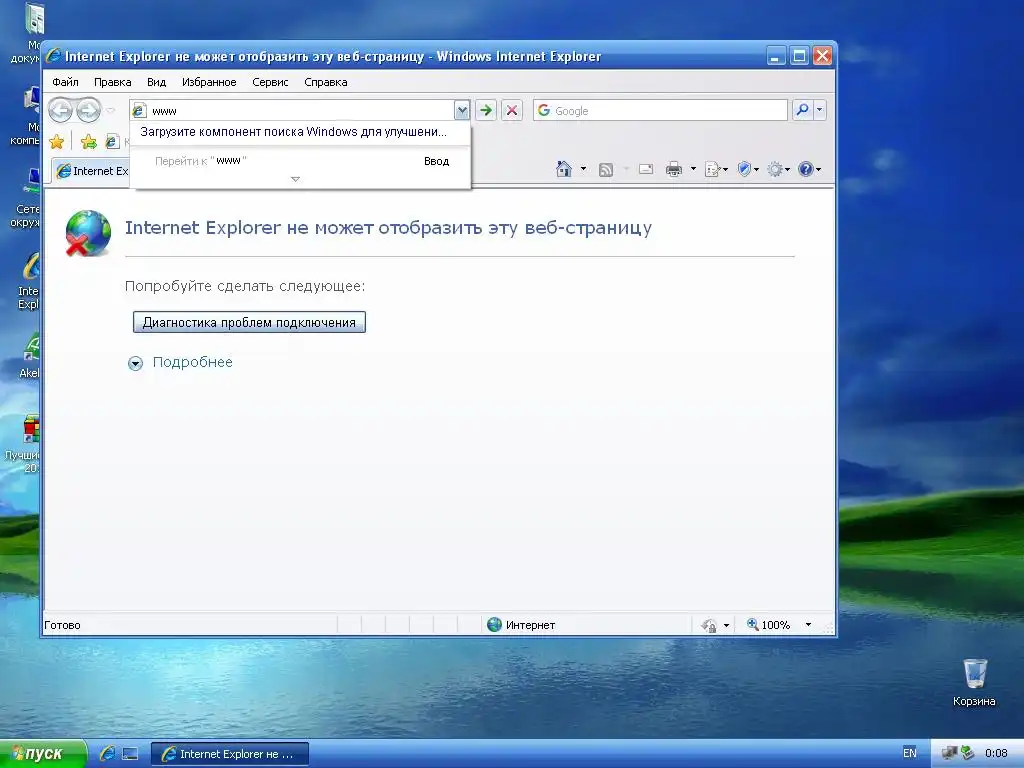Open the Правка menu
The image size is (1024, 768).
pos(112,82)
